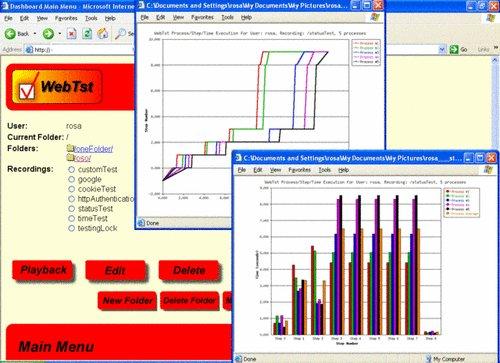Open the Tools menu in bar chart window

pos(324,170)
